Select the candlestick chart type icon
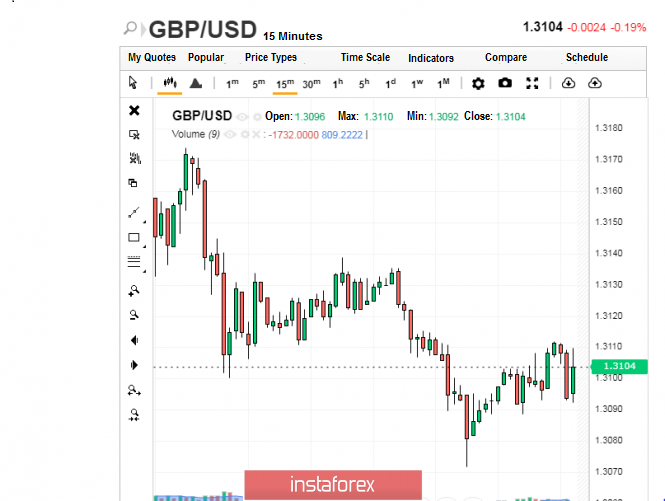Viewport: 665px width, 501px height. [x=170, y=82]
